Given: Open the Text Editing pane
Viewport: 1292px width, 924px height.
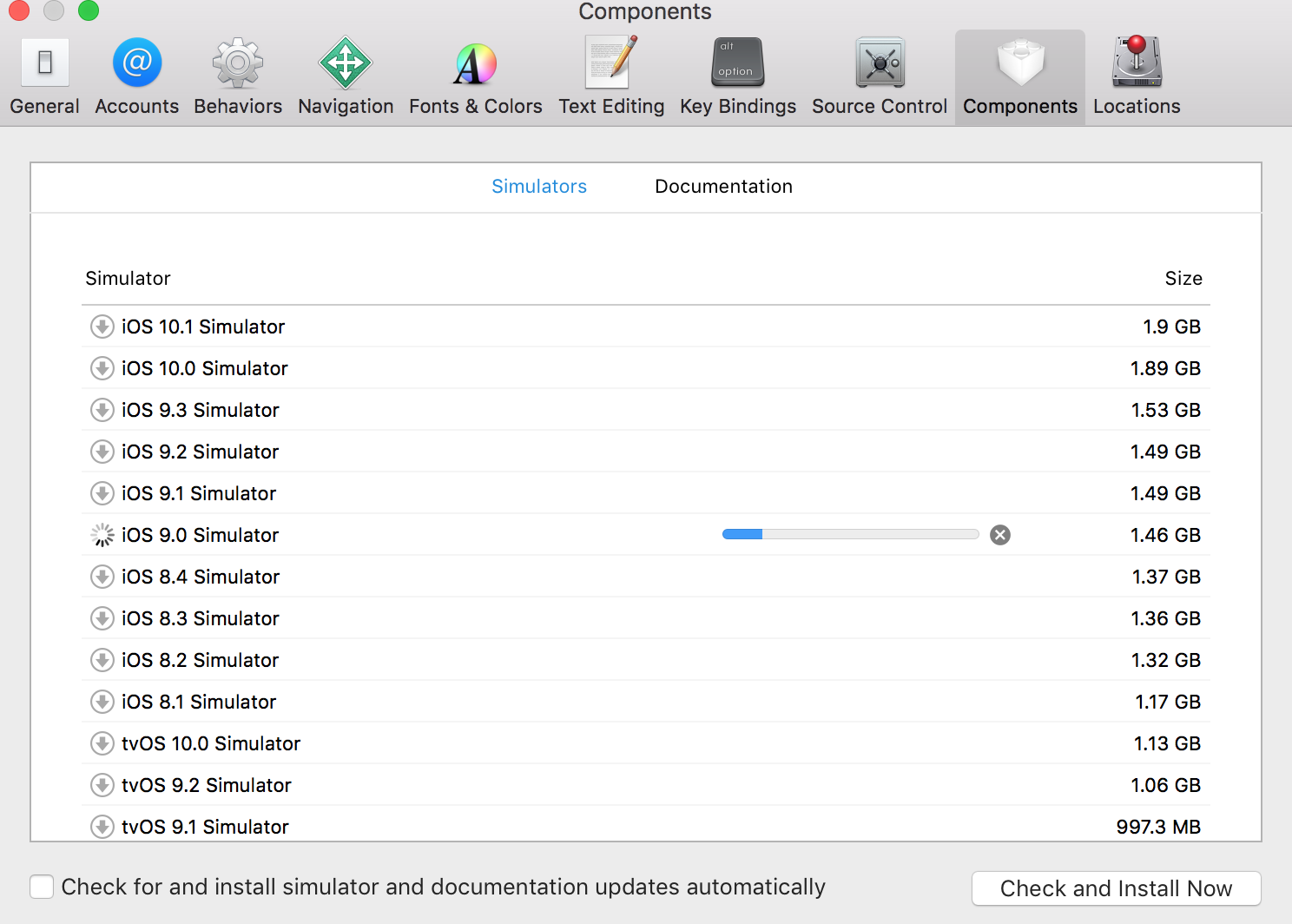Looking at the screenshot, I should (x=611, y=76).
